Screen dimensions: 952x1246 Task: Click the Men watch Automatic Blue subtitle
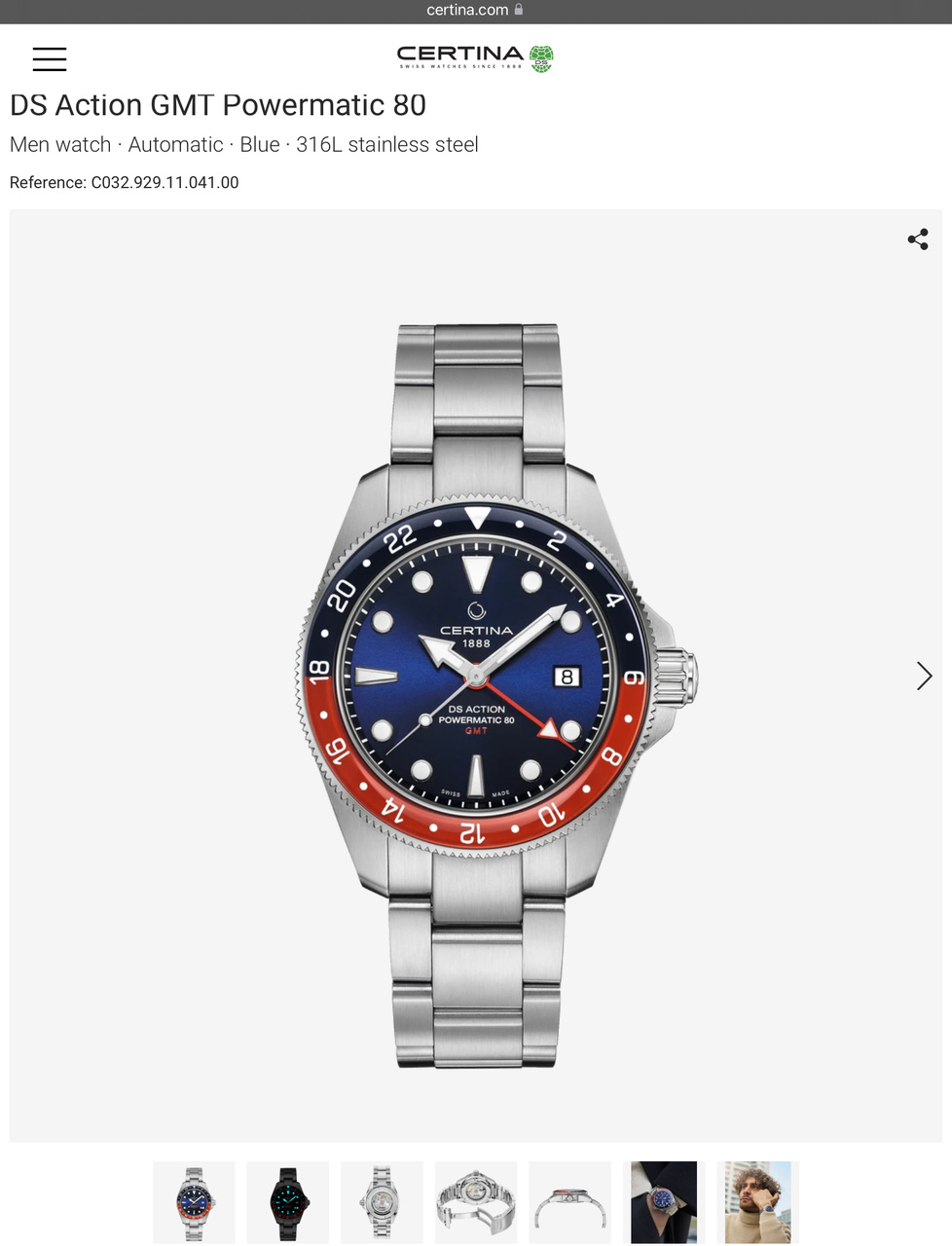[244, 145]
